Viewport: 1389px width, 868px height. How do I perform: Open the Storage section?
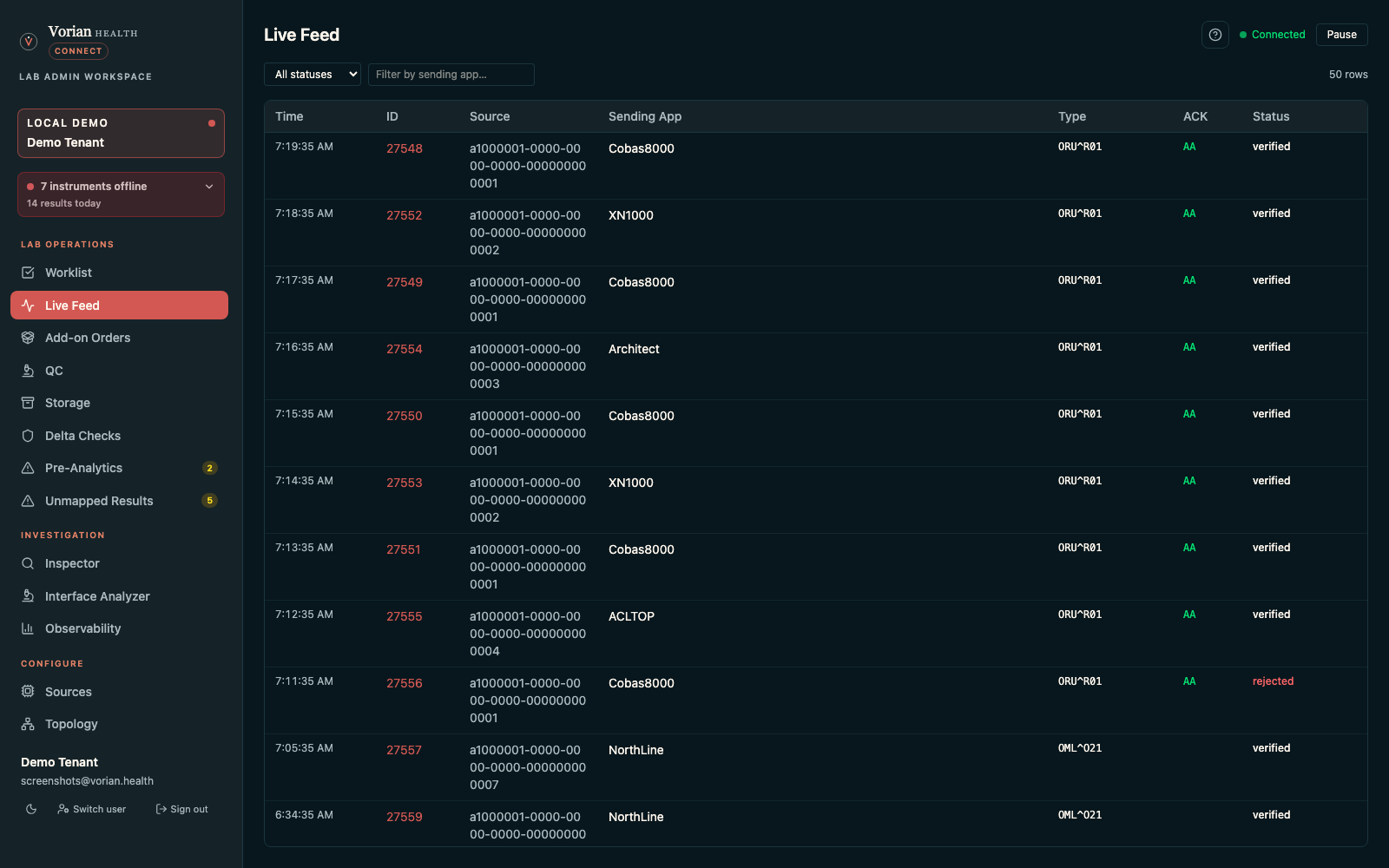point(119,403)
